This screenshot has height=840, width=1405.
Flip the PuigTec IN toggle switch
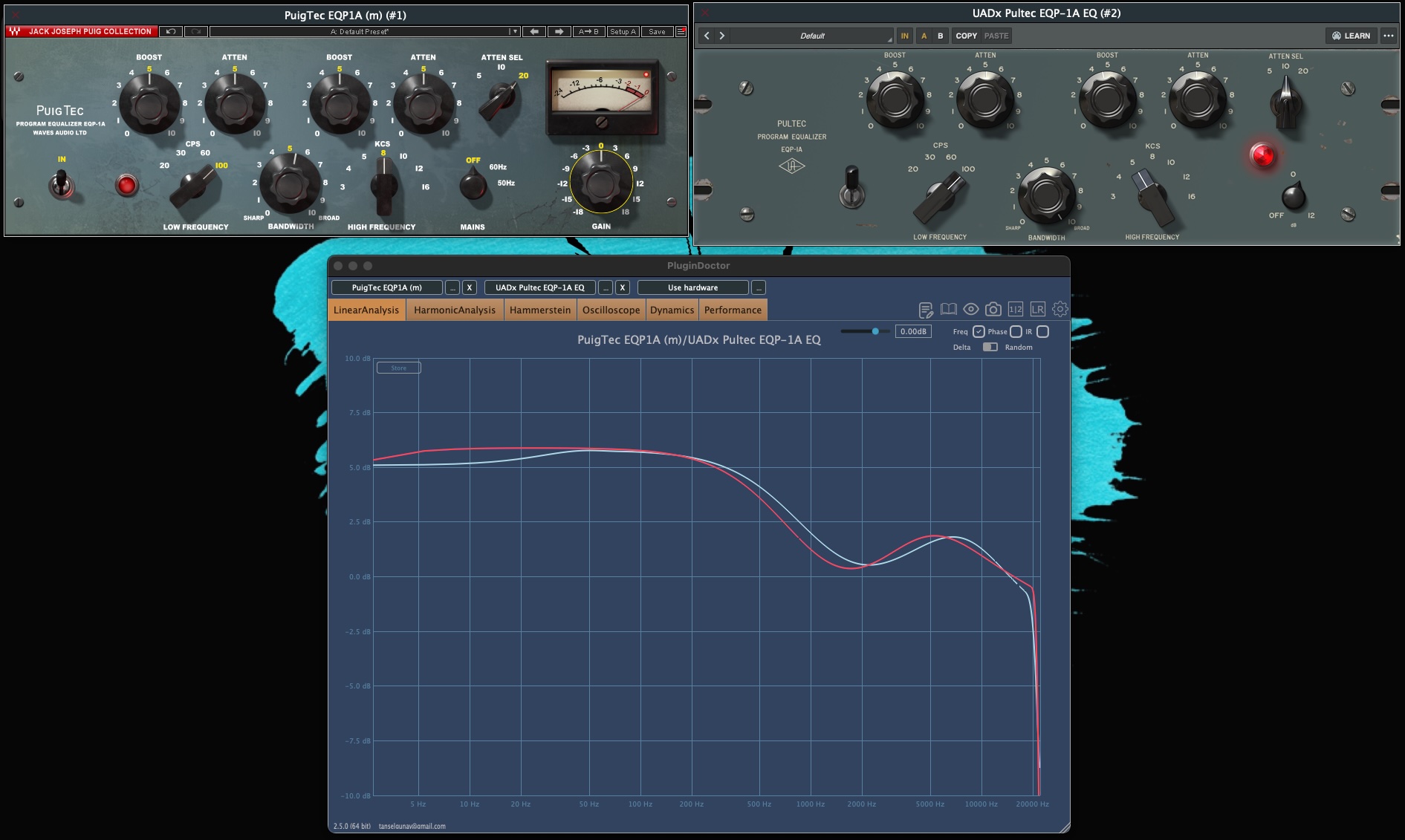[x=62, y=183]
